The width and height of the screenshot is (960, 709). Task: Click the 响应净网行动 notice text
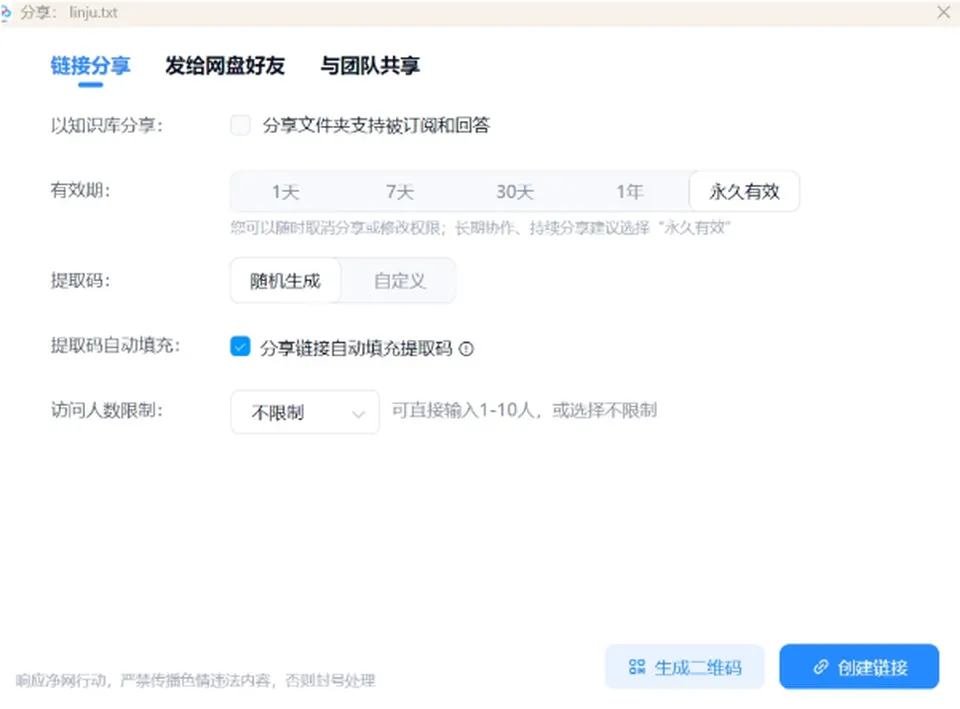pos(195,680)
